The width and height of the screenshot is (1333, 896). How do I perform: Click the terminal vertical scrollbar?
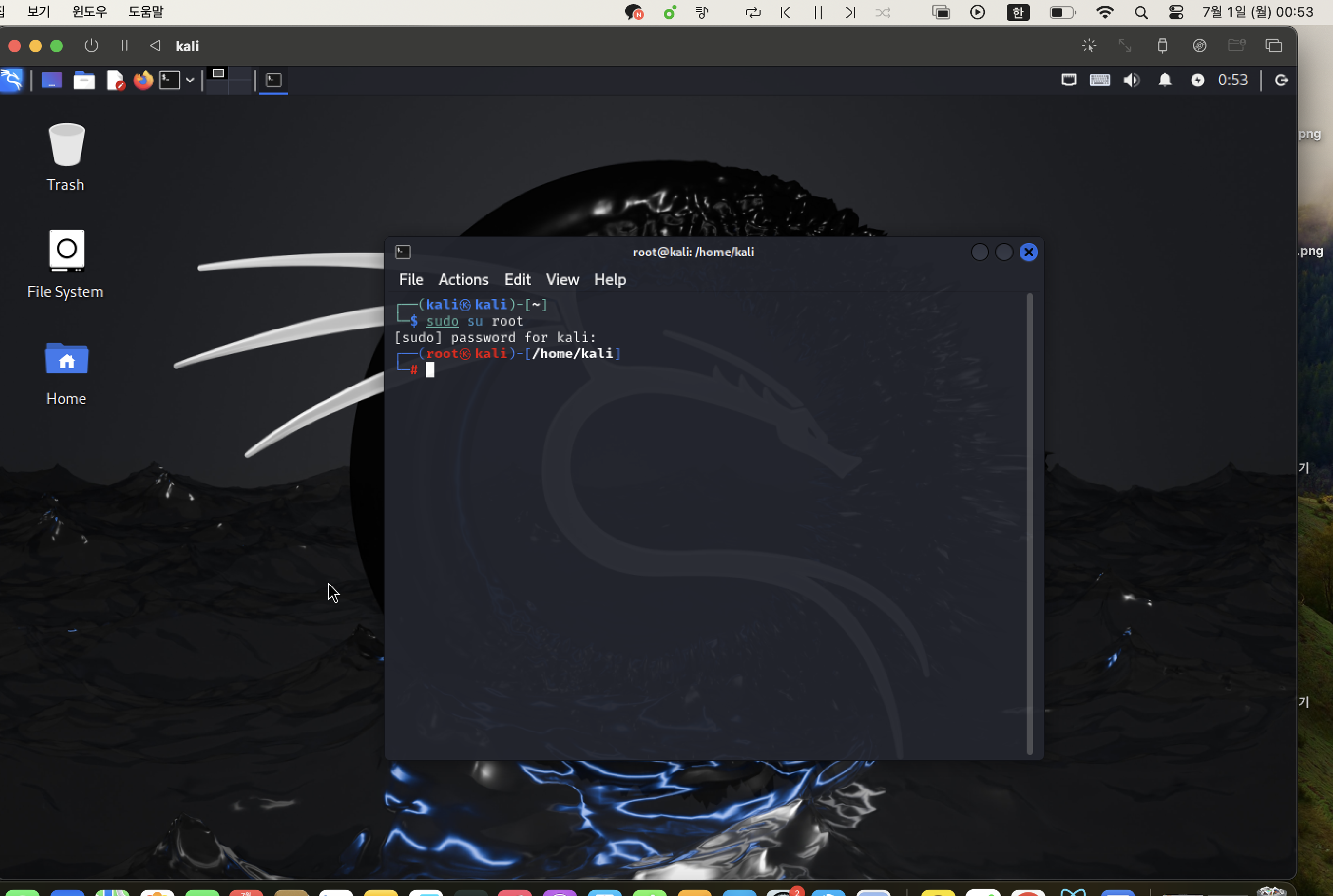(x=1029, y=523)
